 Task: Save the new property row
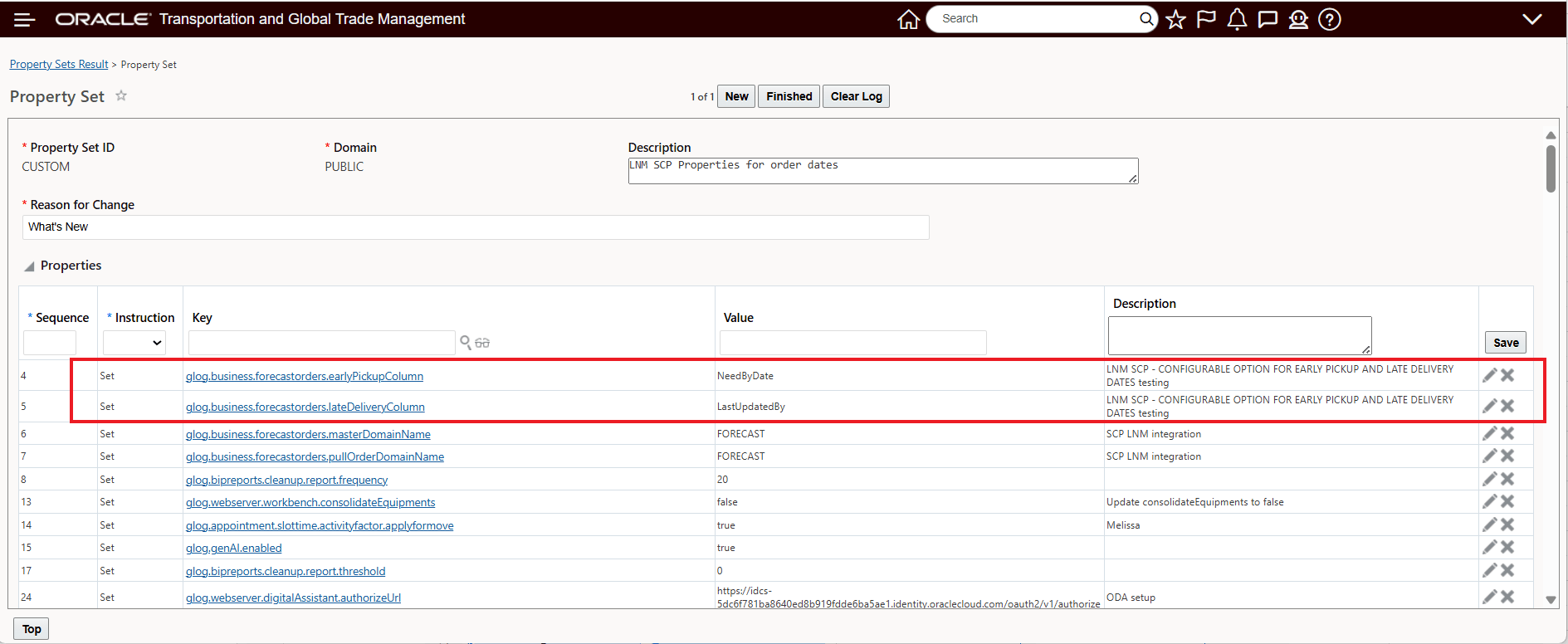point(1506,343)
